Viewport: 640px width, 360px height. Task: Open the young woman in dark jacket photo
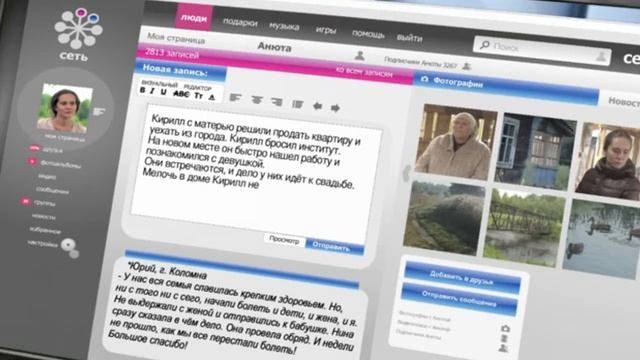[608, 162]
